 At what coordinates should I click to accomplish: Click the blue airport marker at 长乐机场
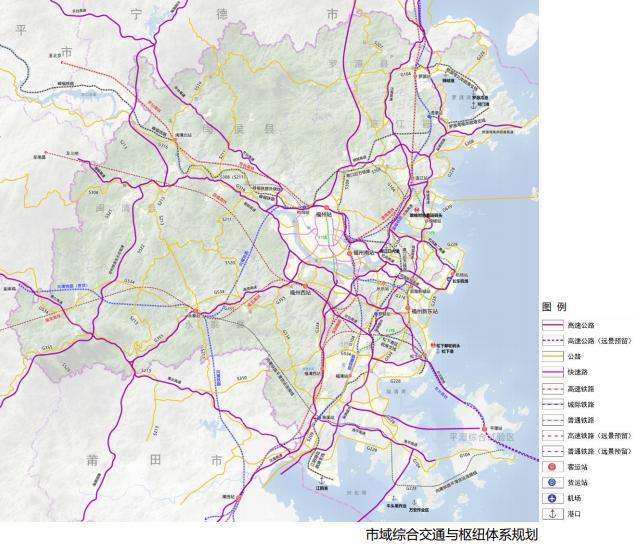tap(449, 279)
